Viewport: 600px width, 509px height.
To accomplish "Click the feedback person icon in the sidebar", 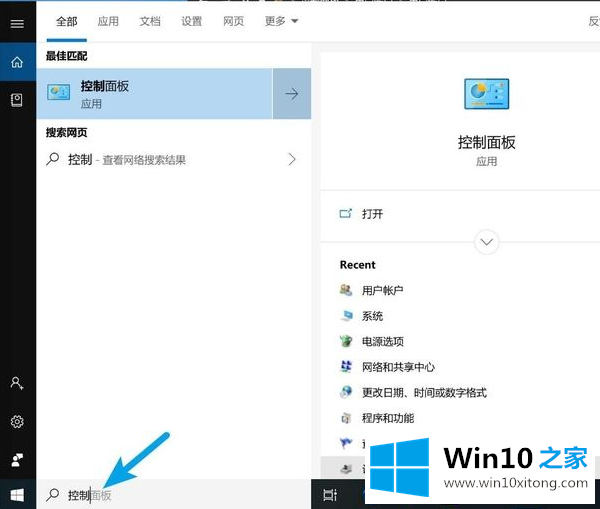I will tap(17, 460).
